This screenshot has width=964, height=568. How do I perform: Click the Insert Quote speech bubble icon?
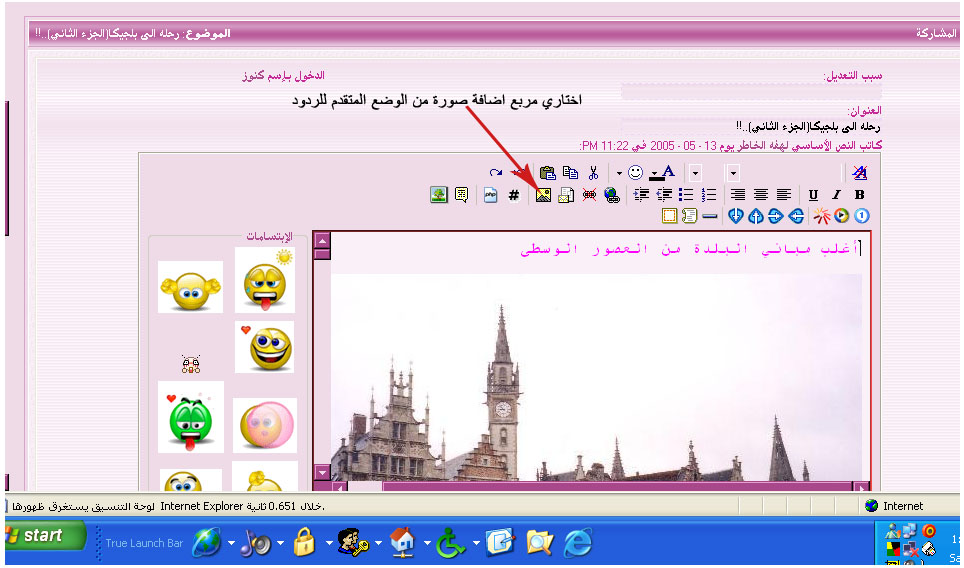461,195
